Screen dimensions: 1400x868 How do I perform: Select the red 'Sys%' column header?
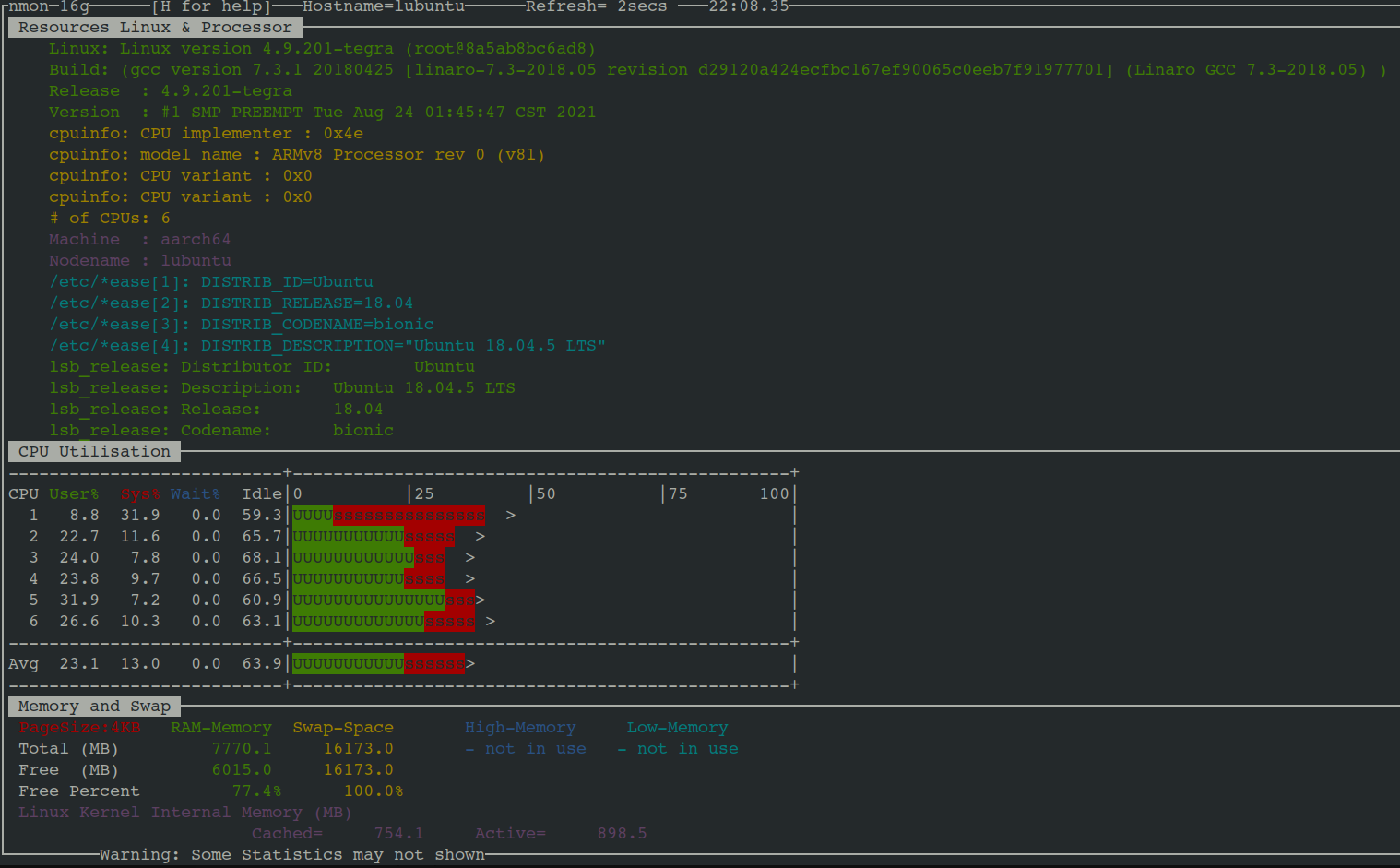pyautogui.click(x=140, y=494)
